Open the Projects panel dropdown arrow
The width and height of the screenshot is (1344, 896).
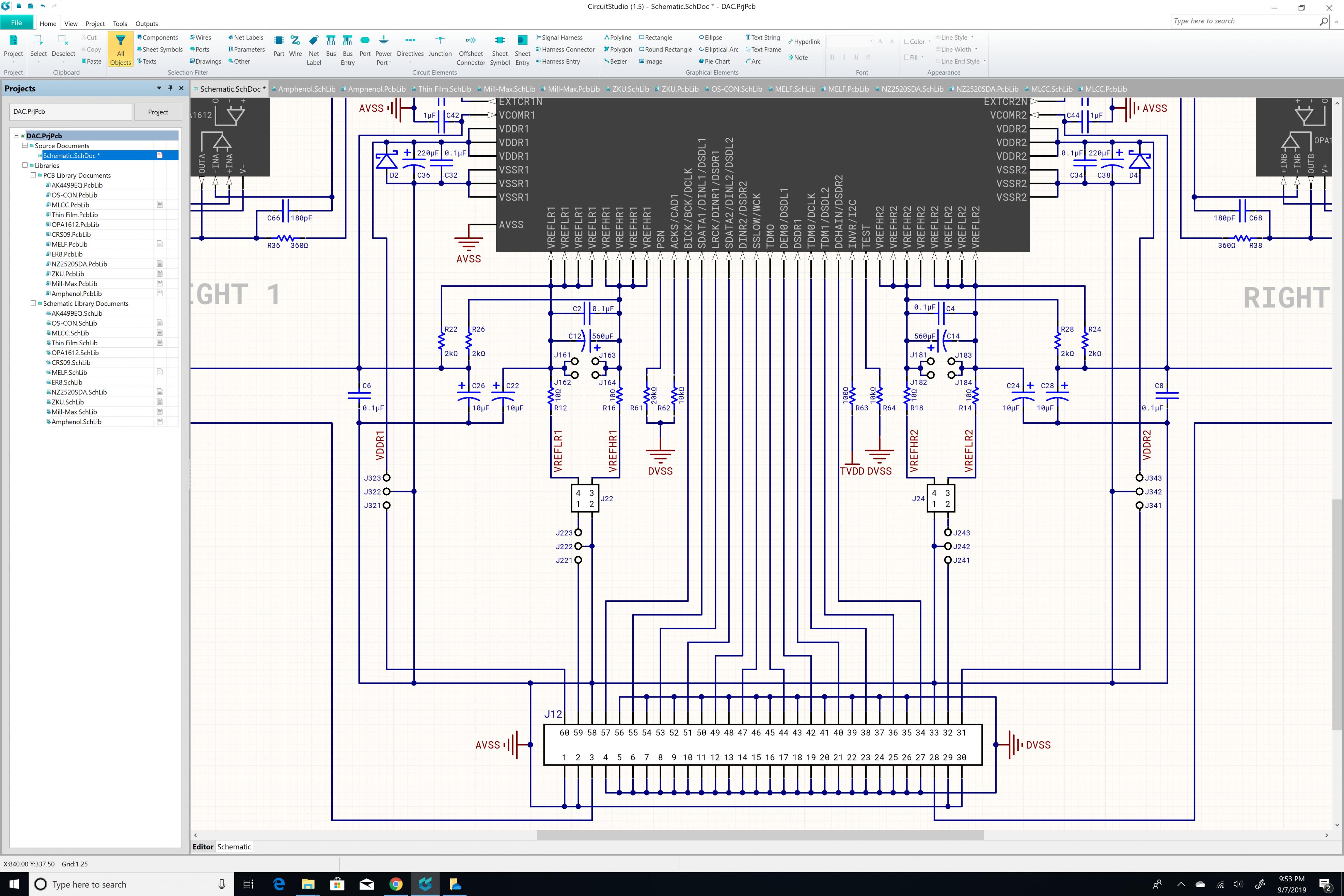tap(159, 88)
